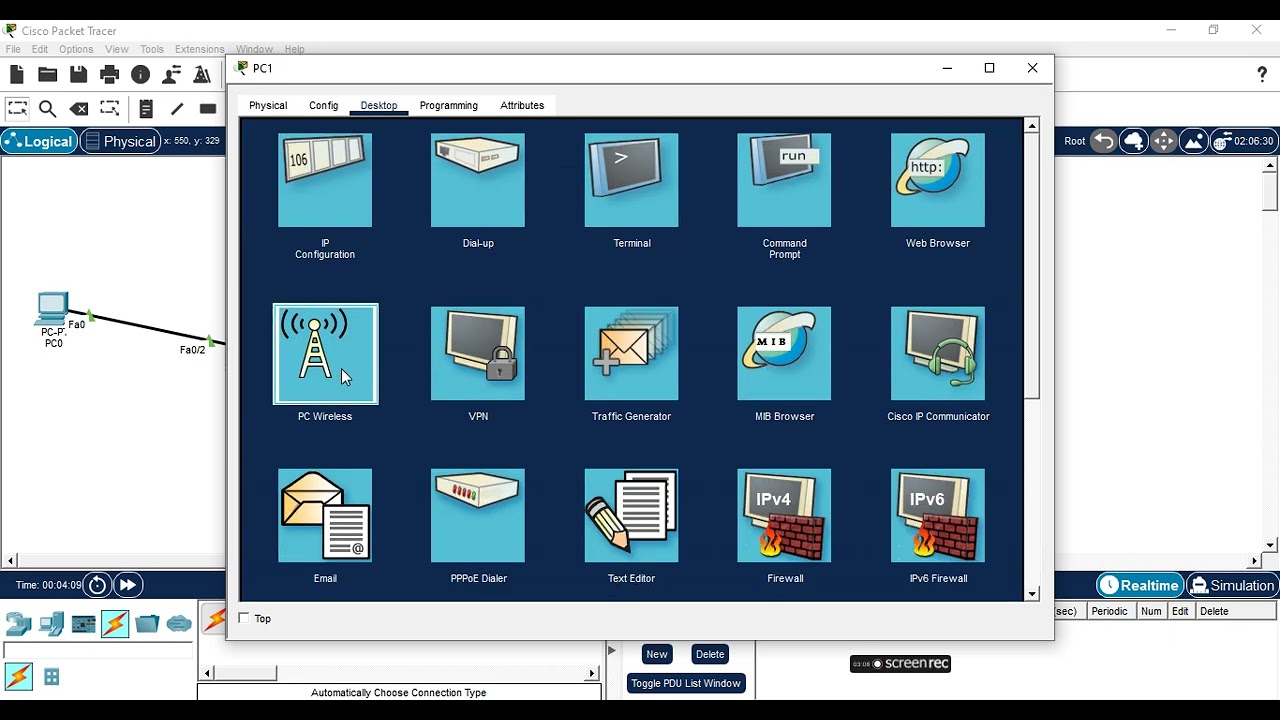Activate the Select tool

[17, 109]
